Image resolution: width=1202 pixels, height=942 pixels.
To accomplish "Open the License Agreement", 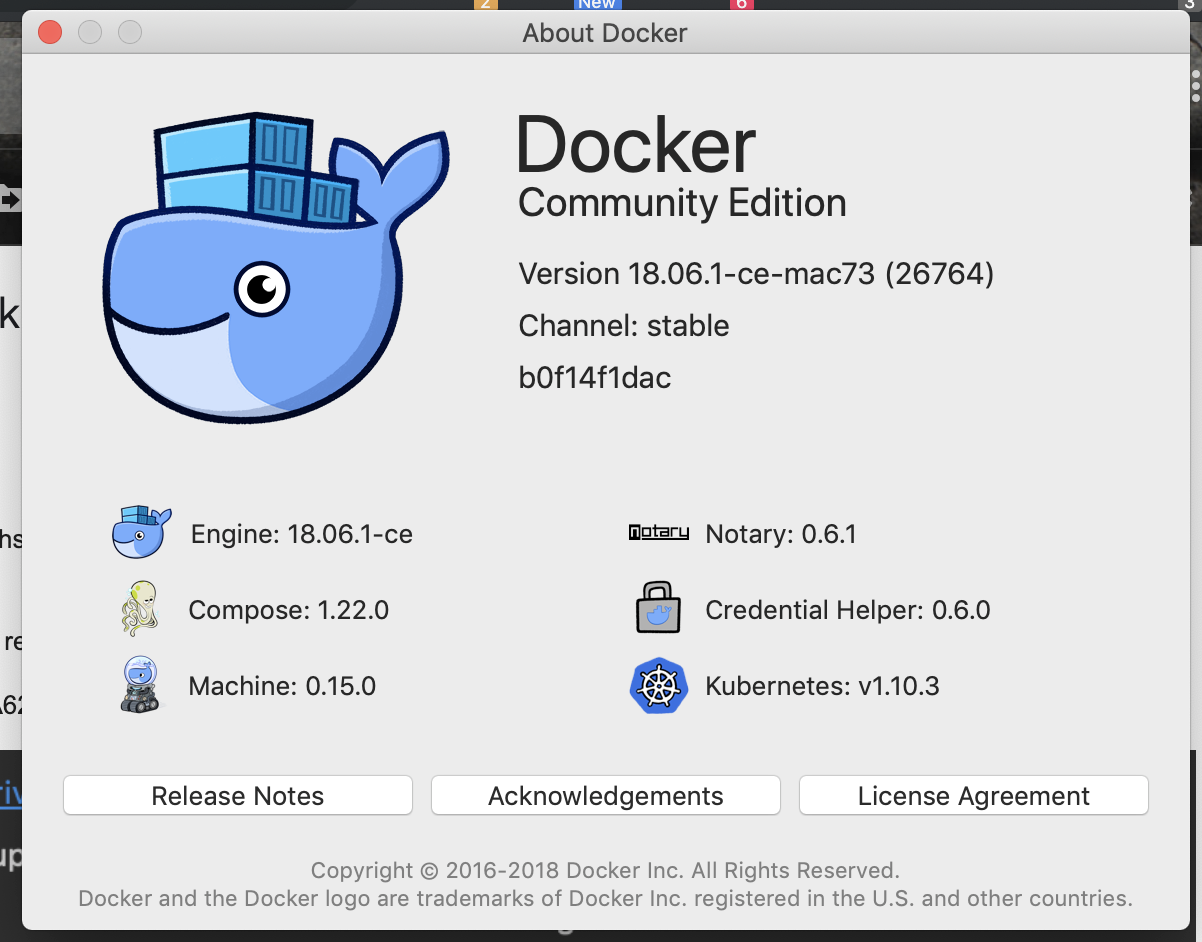I will 973,795.
